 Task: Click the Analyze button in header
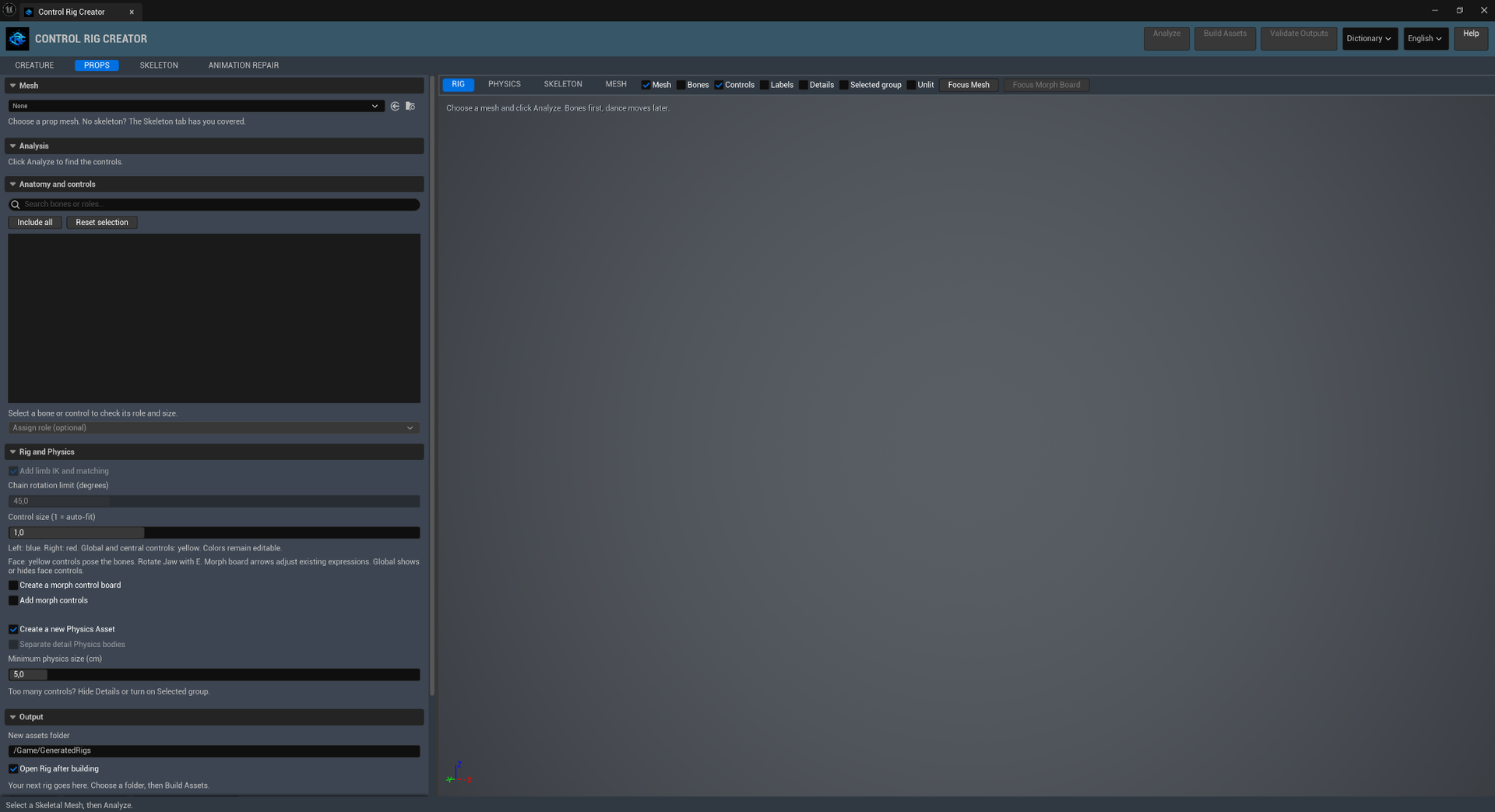click(x=1166, y=39)
